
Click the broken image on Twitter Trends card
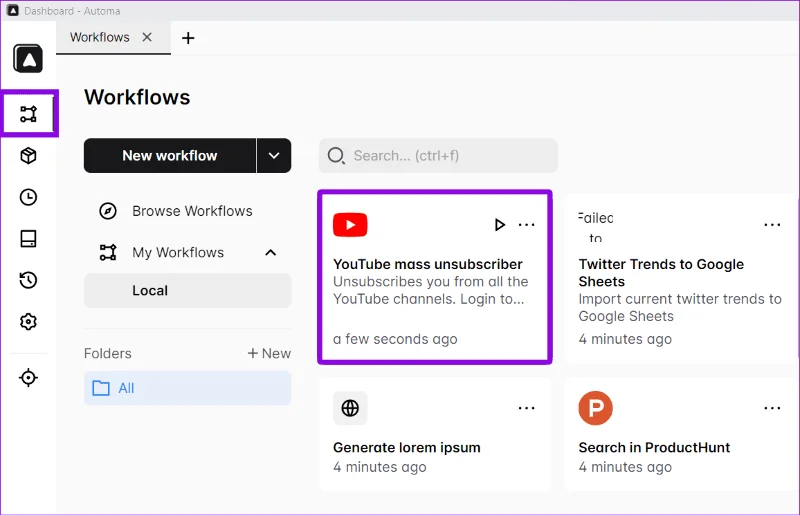(x=595, y=227)
